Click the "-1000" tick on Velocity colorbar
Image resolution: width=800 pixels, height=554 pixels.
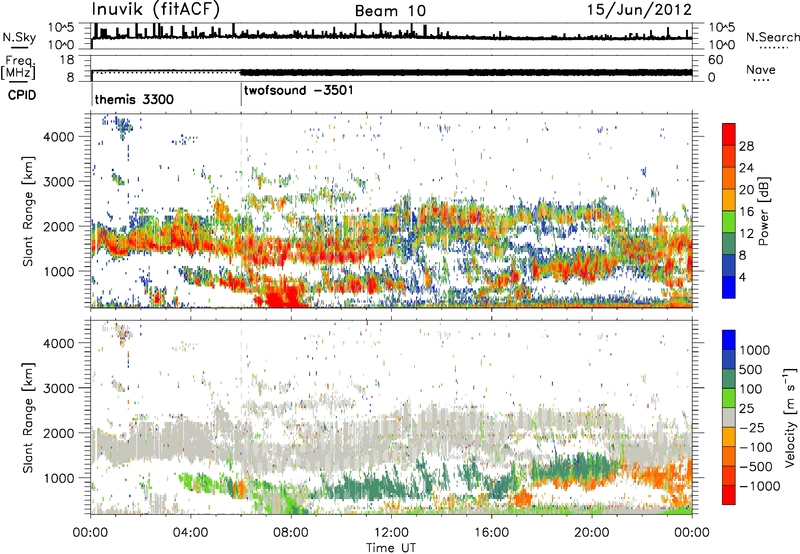pos(759,486)
